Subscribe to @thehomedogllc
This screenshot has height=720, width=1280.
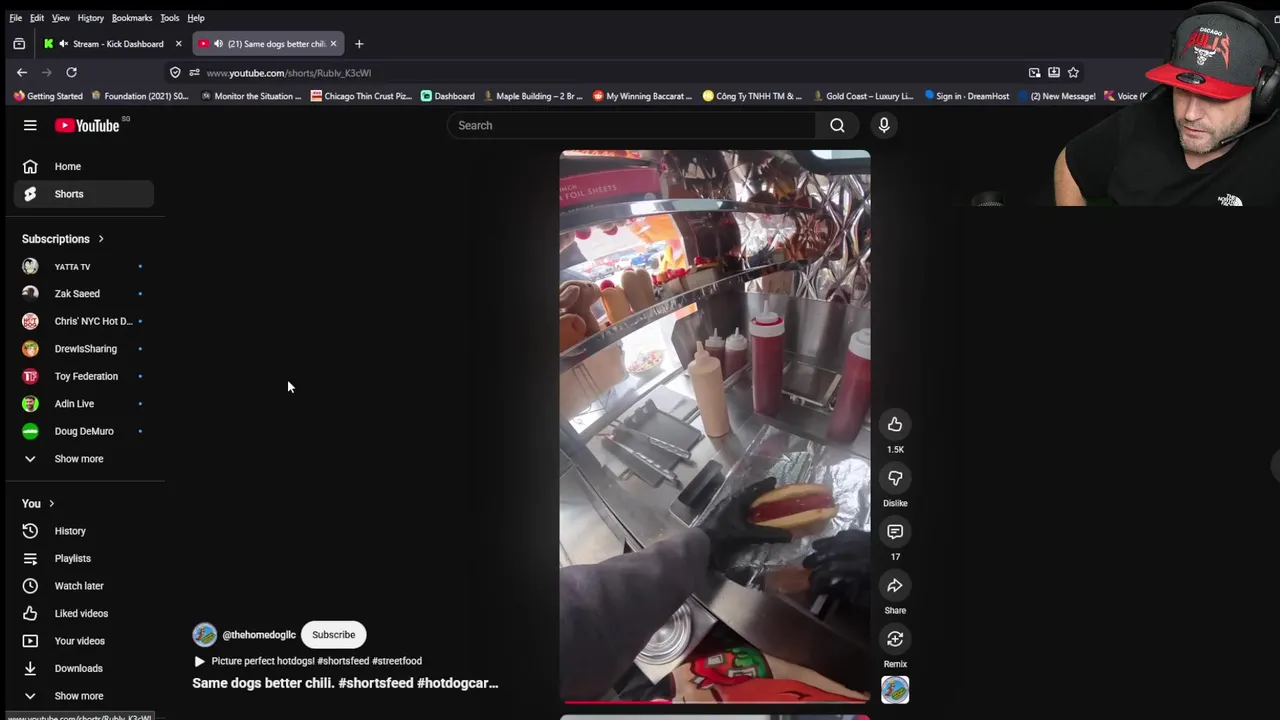click(333, 635)
